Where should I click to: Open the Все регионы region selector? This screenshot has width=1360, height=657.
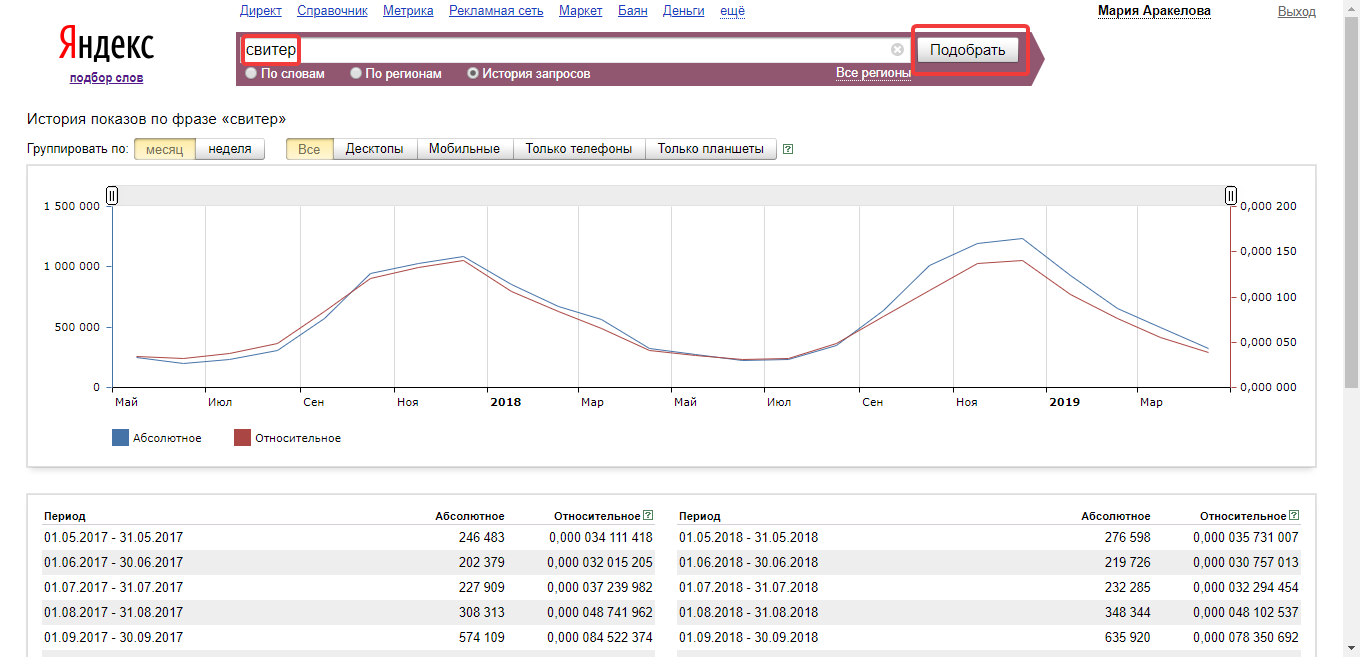click(873, 73)
